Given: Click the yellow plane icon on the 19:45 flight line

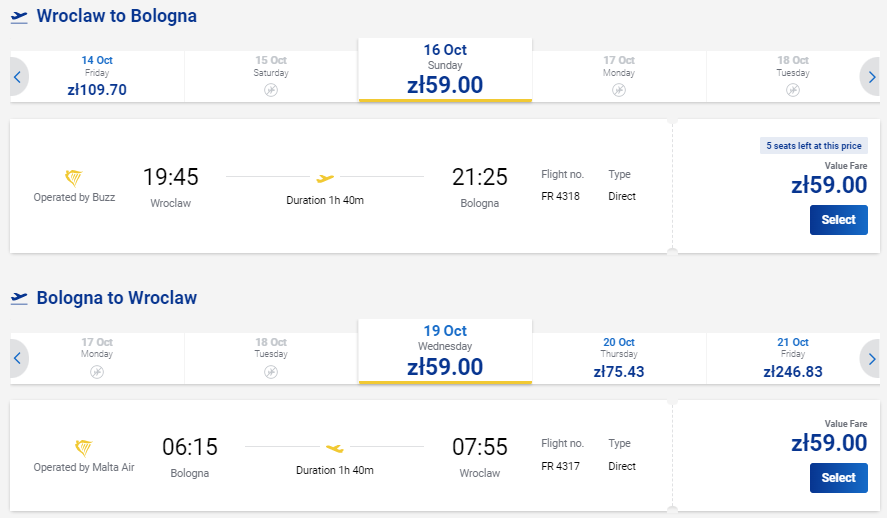Looking at the screenshot, I should [x=325, y=178].
